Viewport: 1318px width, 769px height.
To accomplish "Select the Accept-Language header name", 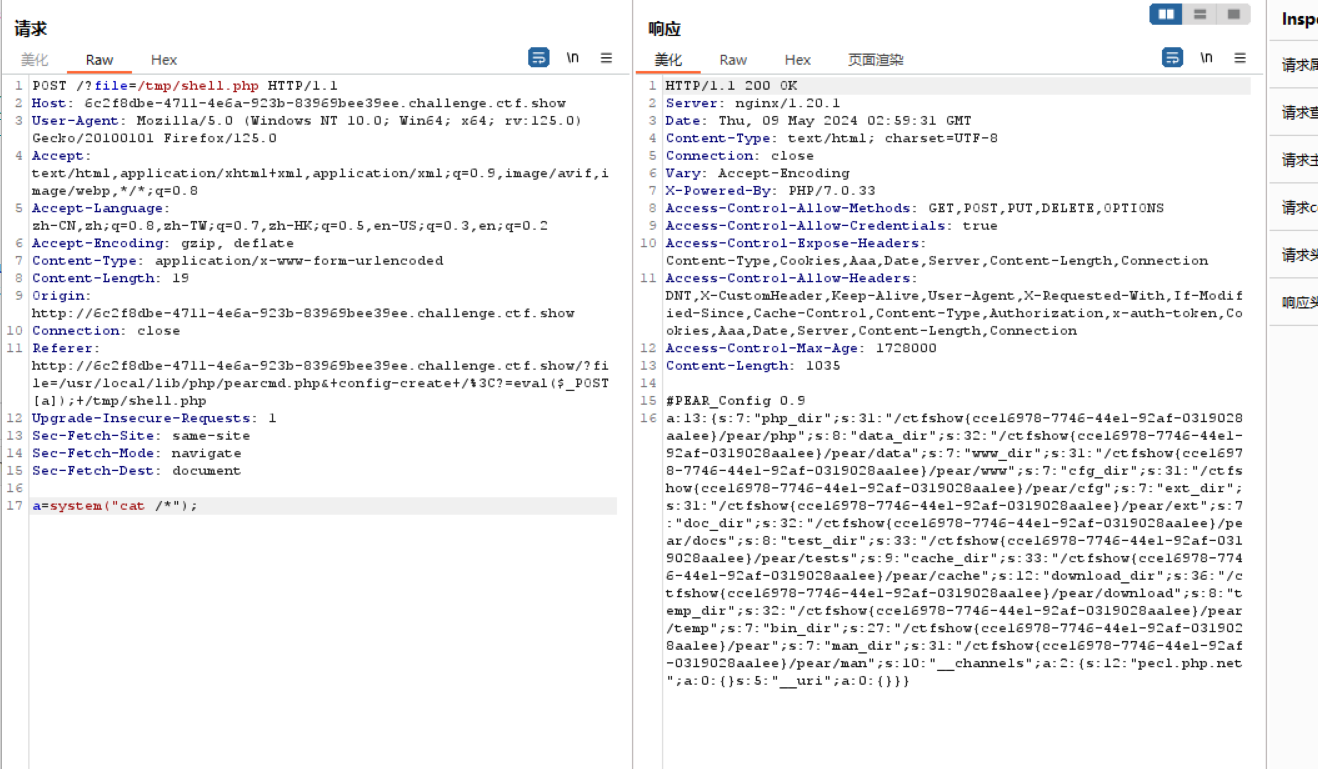I will pos(99,208).
